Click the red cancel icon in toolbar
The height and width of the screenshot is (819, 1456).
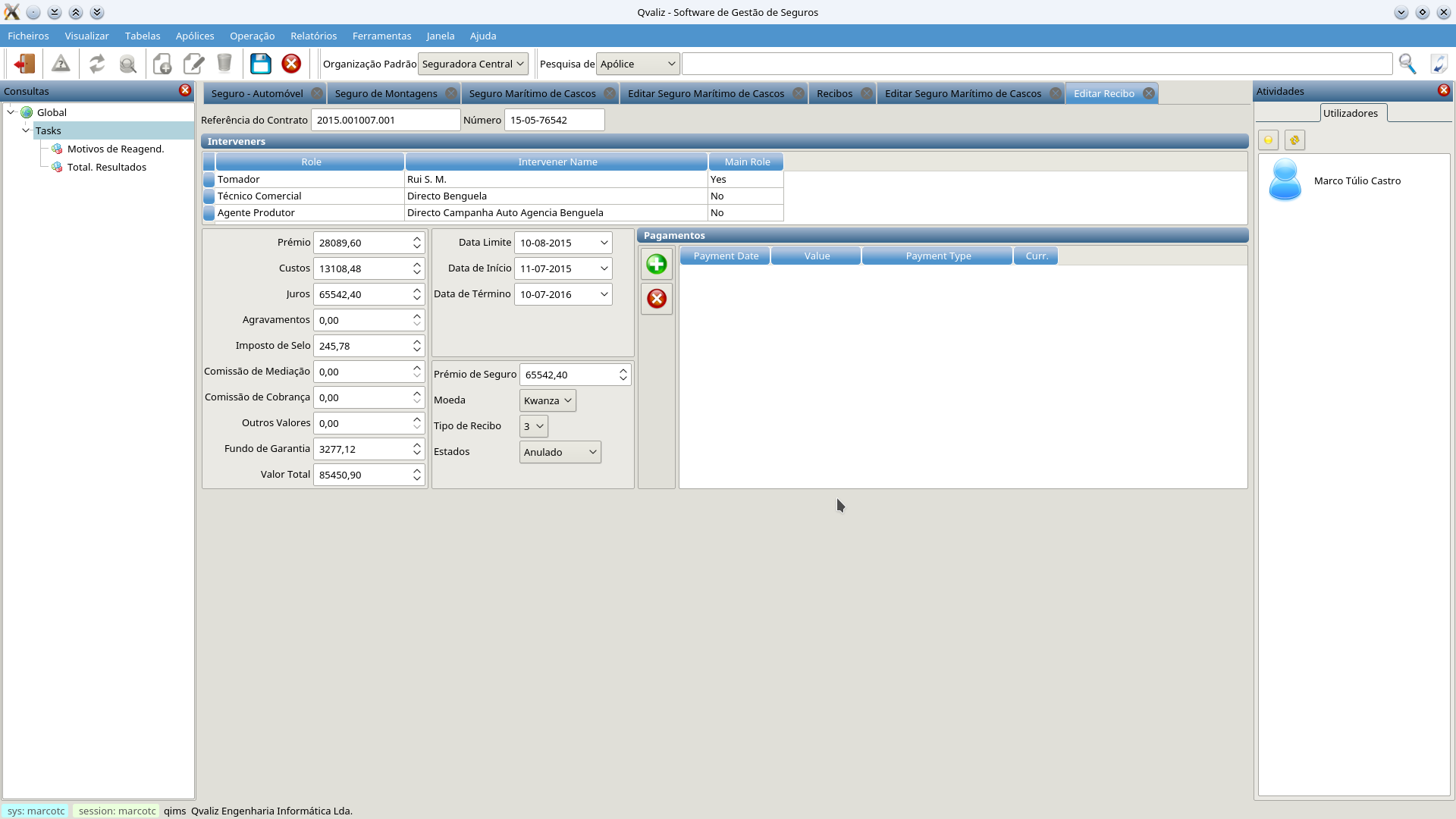pyautogui.click(x=291, y=64)
